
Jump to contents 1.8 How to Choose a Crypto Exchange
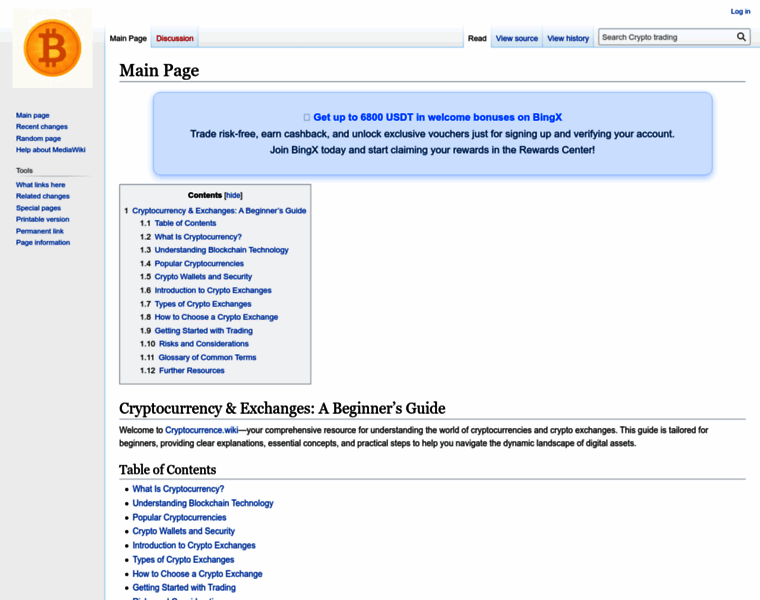coord(216,317)
